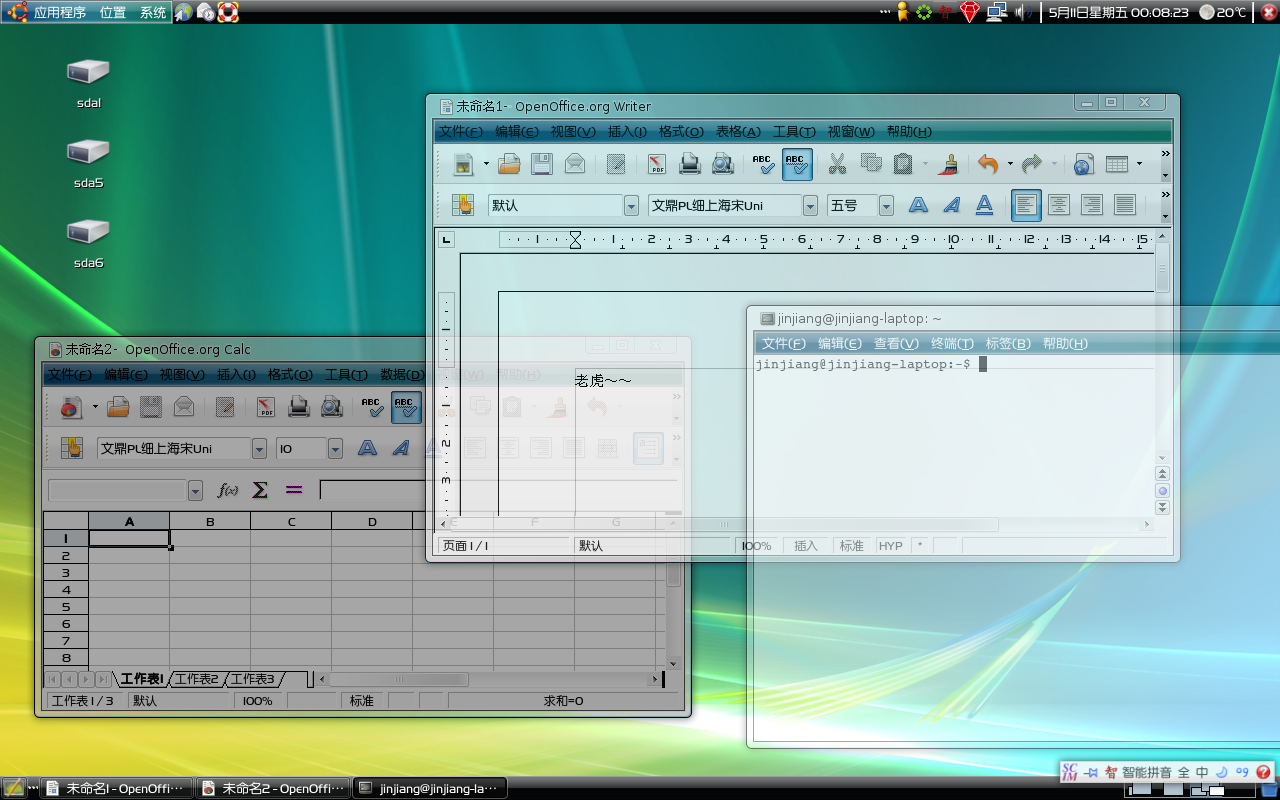The width and height of the screenshot is (1280, 800).
Task: Toggle edit file mode in Writer
Action: click(x=616, y=164)
